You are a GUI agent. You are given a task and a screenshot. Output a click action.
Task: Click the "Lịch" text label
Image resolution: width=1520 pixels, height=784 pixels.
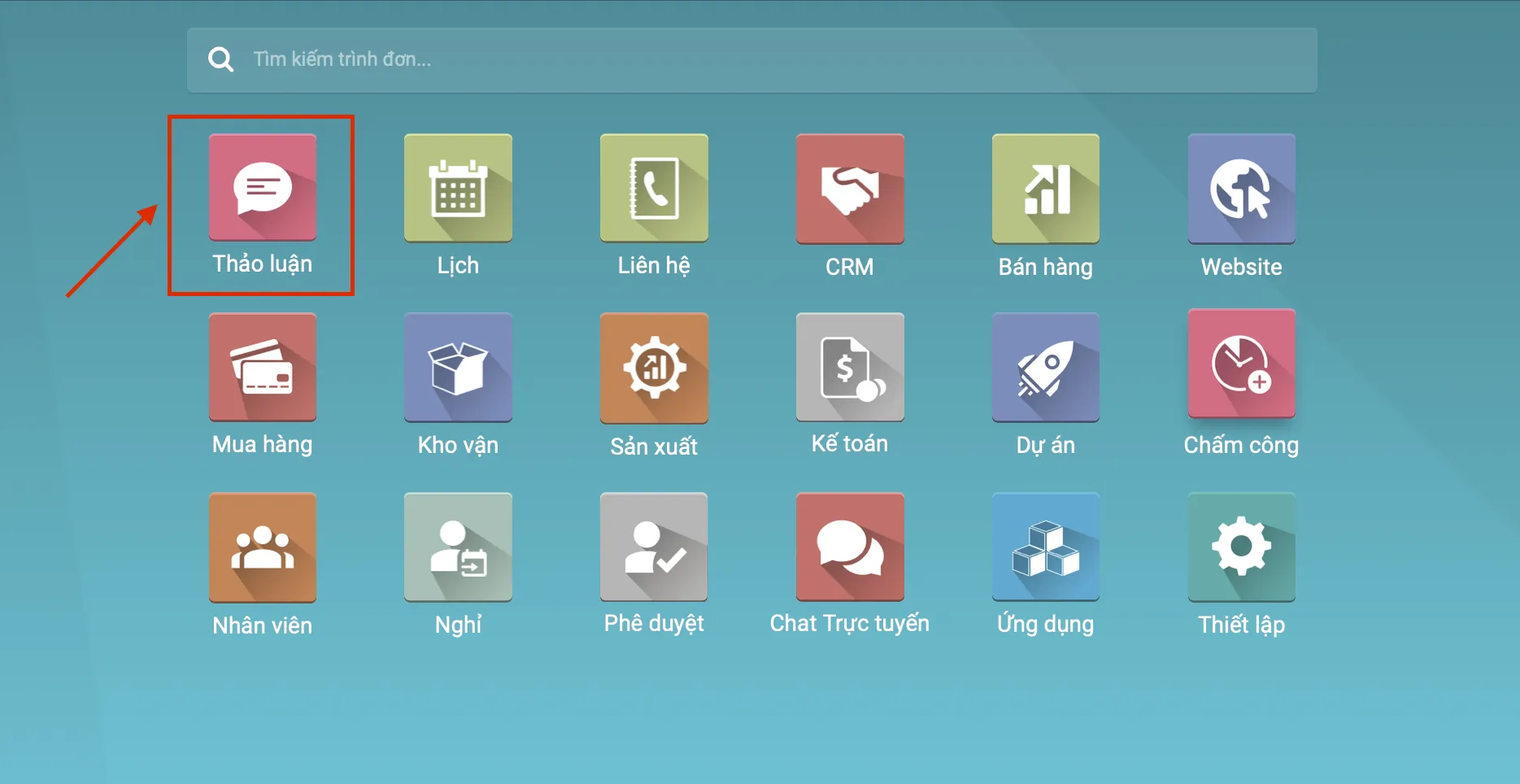458,265
